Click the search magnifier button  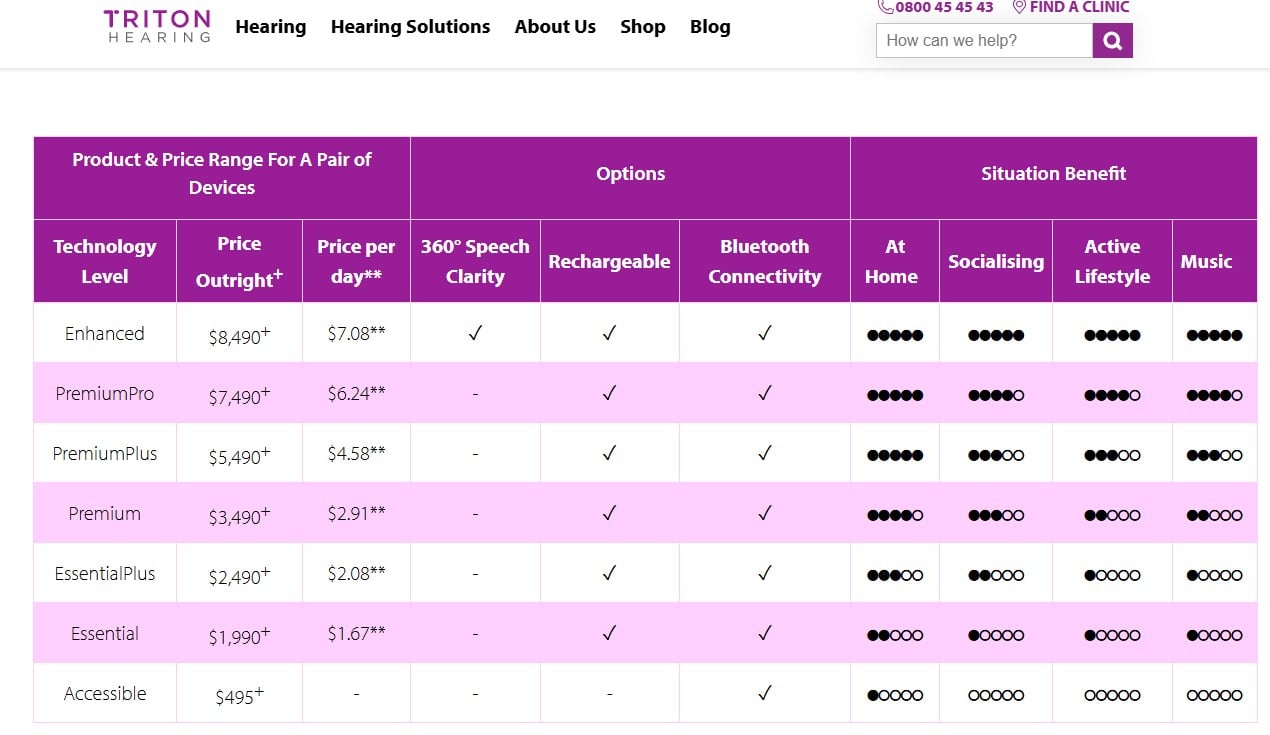click(x=1113, y=41)
